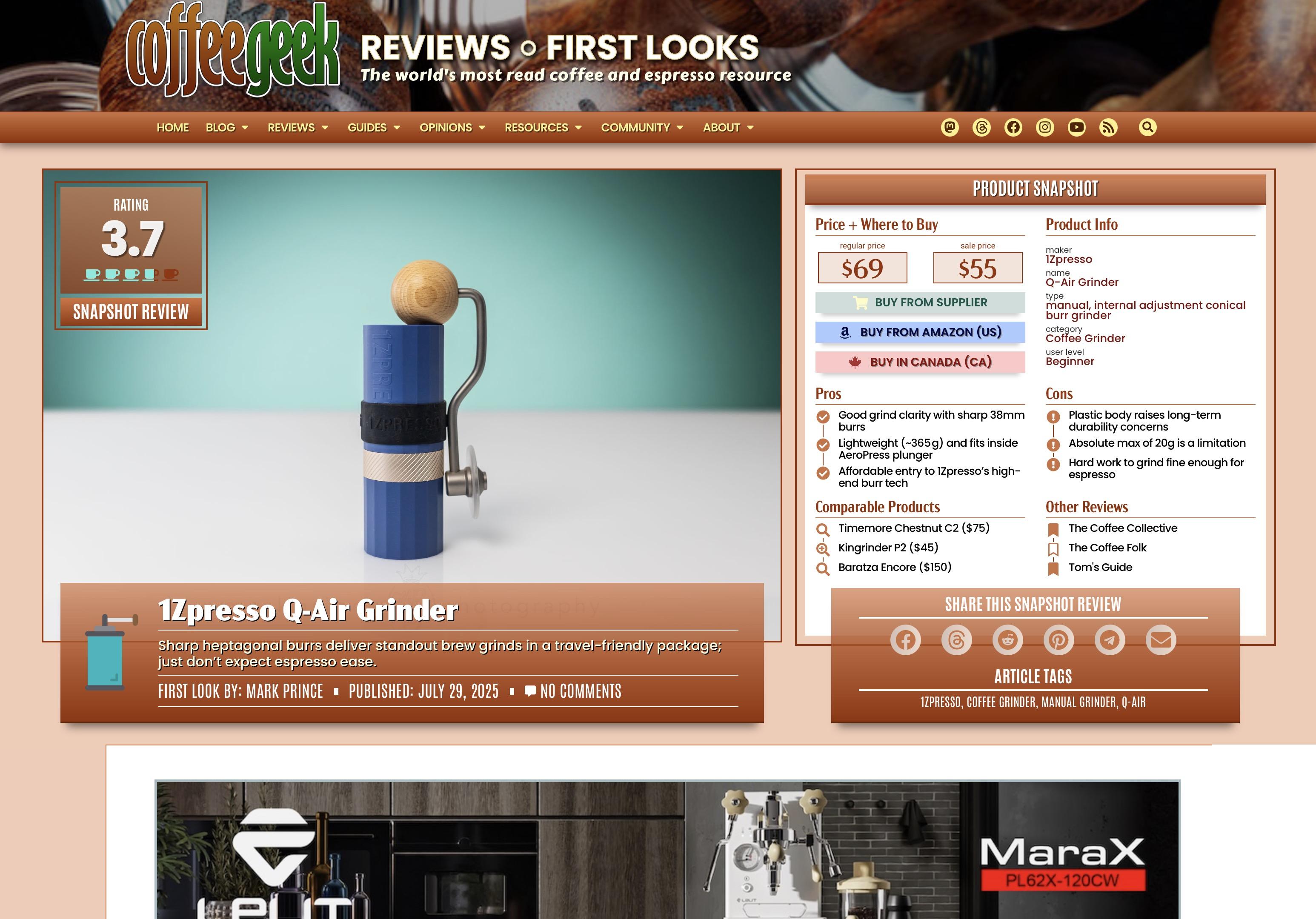Open the RSS feed icon
This screenshot has width=1316, height=919.
(1108, 127)
